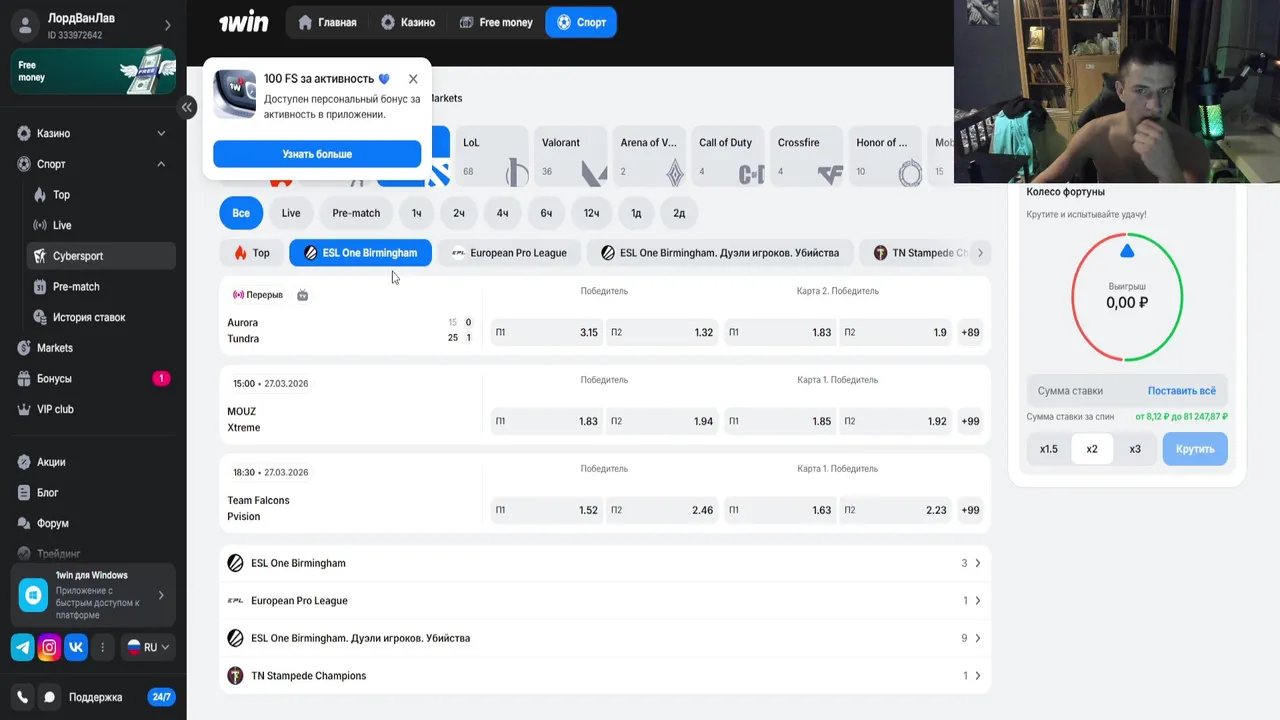Collapse sidebar with double-arrow icon

pyautogui.click(x=187, y=107)
